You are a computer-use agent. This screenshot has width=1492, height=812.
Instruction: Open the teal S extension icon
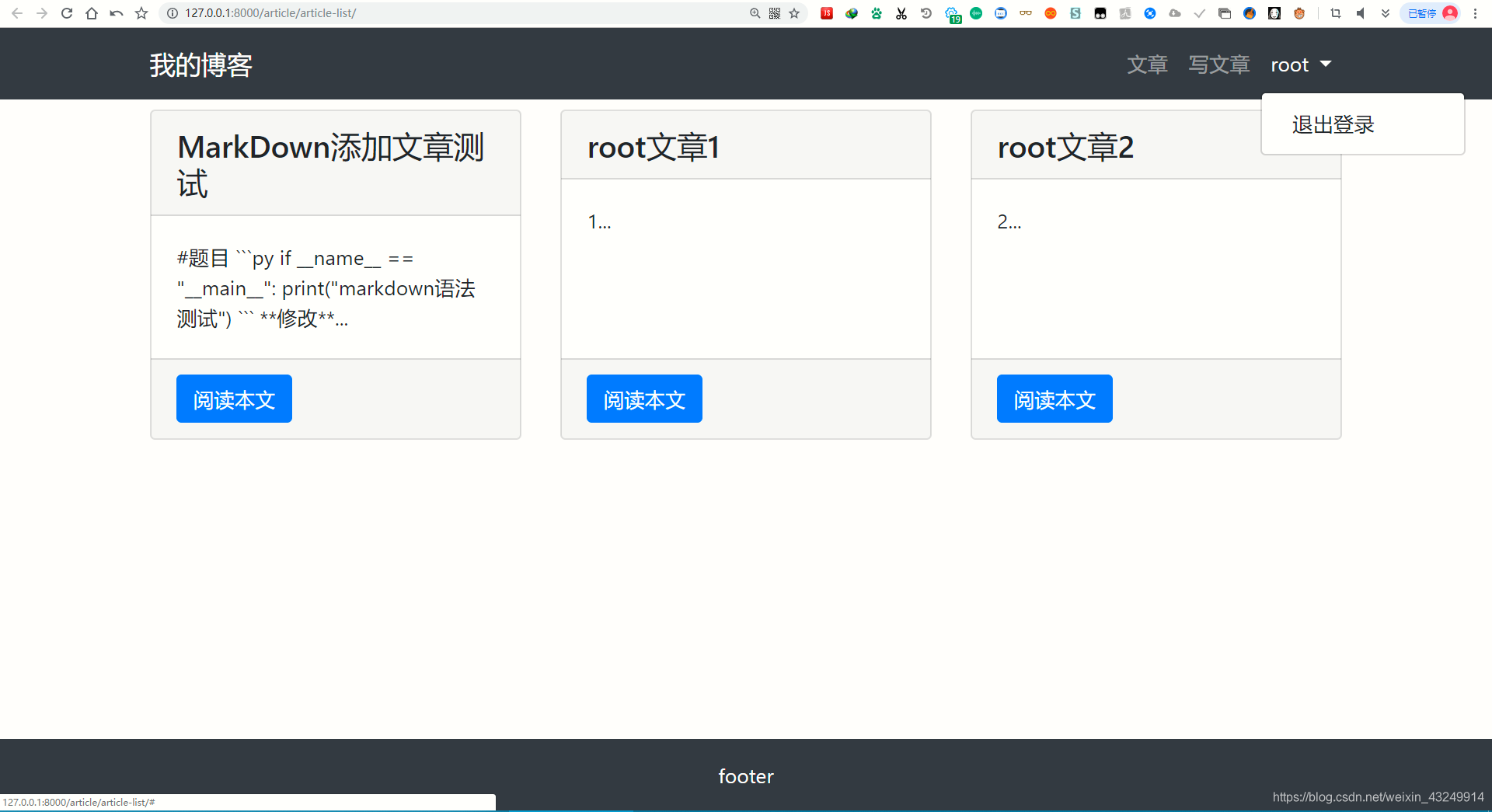point(1075,13)
